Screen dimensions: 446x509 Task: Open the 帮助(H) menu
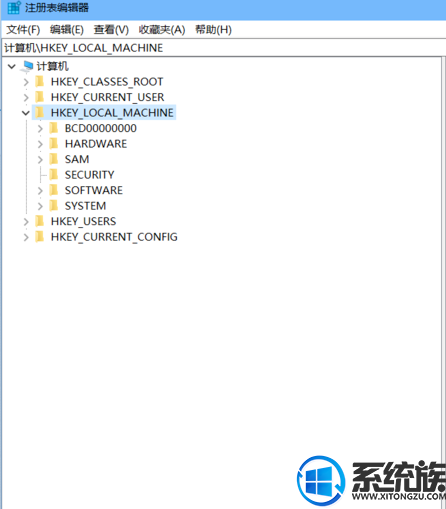pyautogui.click(x=213, y=30)
